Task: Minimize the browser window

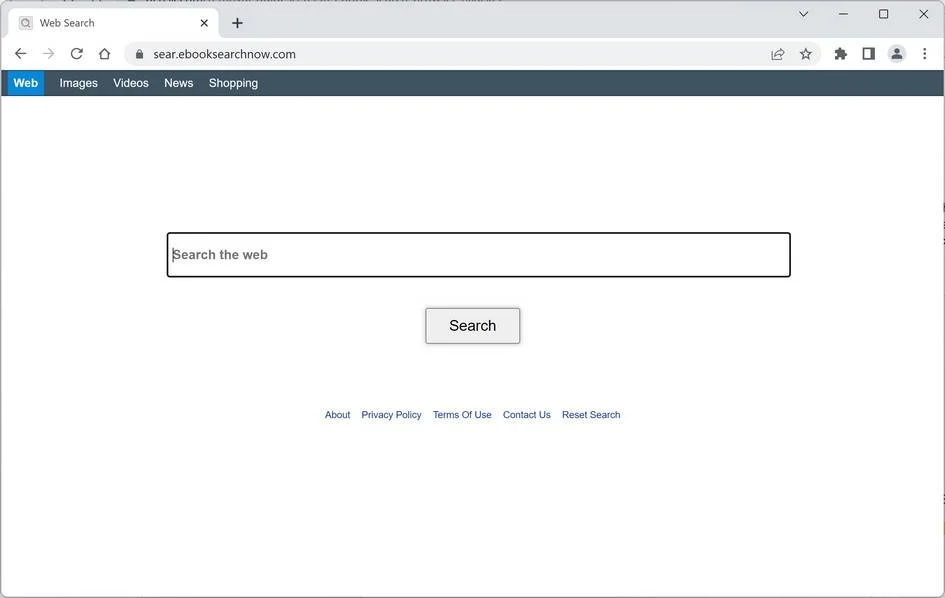Action: tap(843, 14)
